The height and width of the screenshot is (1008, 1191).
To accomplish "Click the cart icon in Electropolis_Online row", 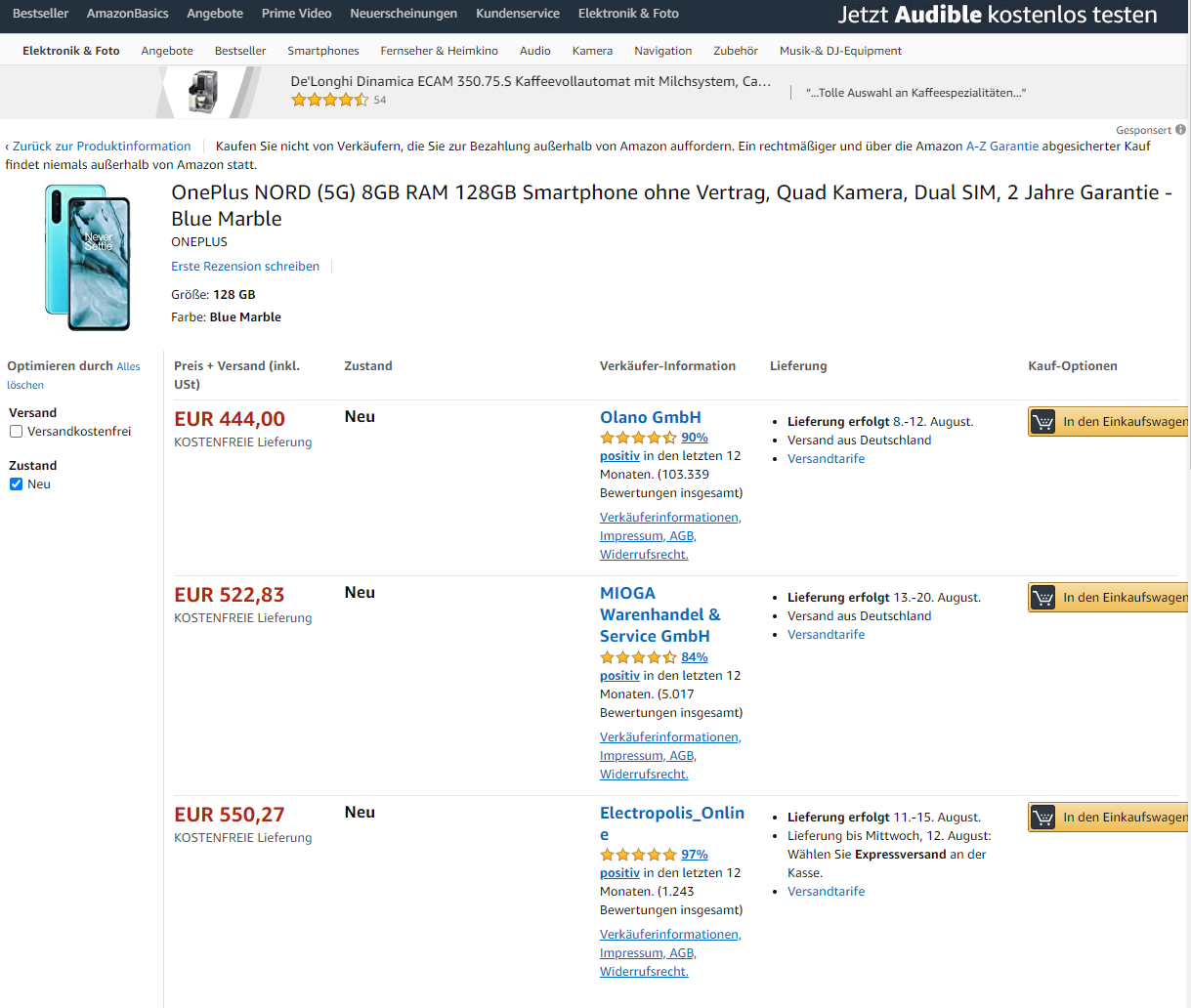I will click(1043, 818).
